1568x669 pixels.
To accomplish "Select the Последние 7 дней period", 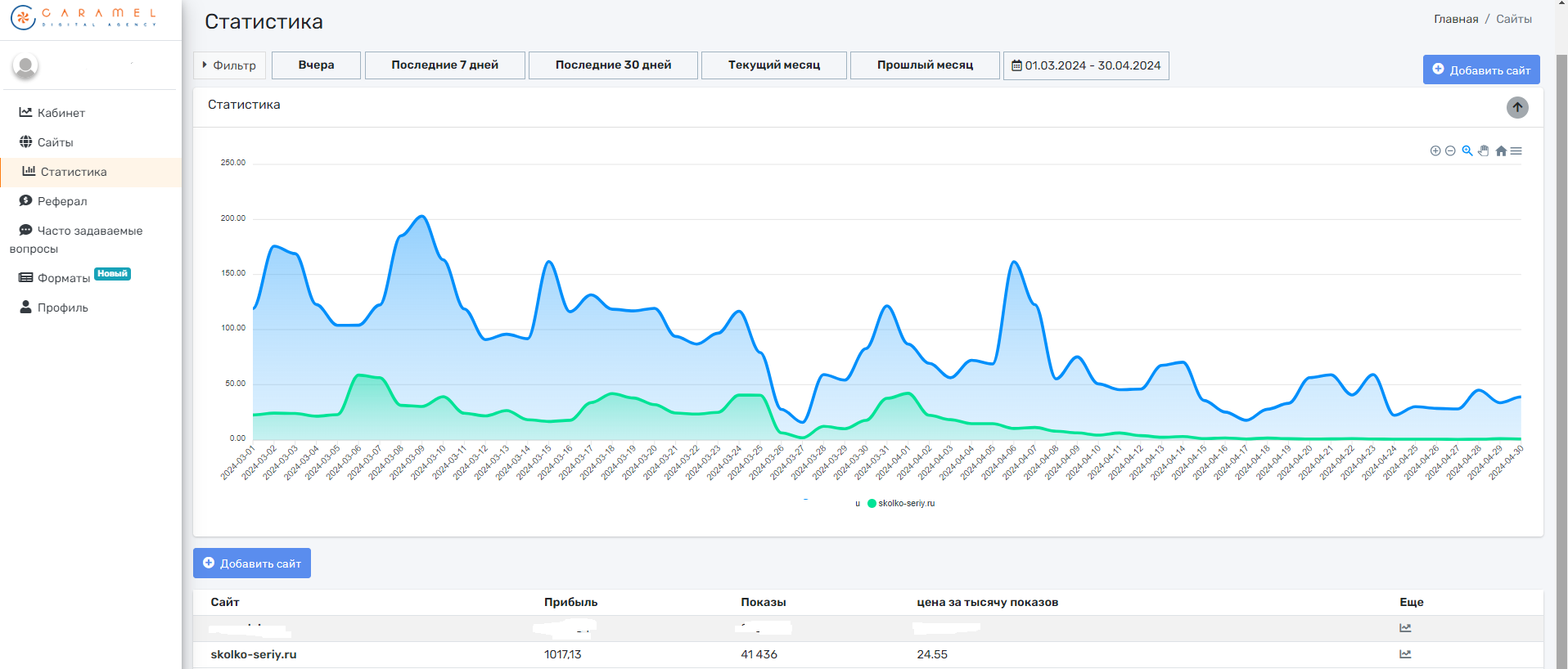I will 444,65.
